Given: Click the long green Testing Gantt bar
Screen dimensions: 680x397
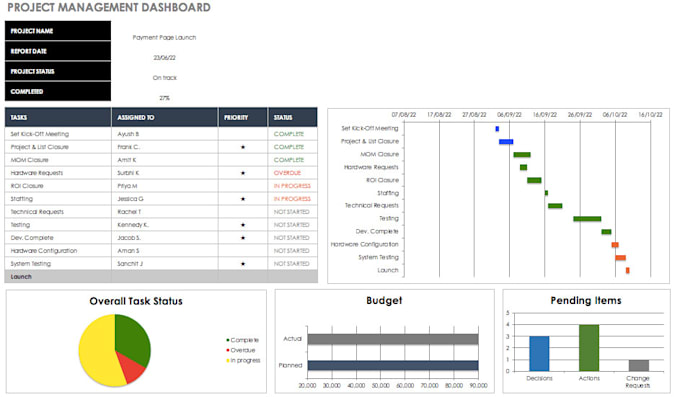Looking at the screenshot, I should (587, 219).
